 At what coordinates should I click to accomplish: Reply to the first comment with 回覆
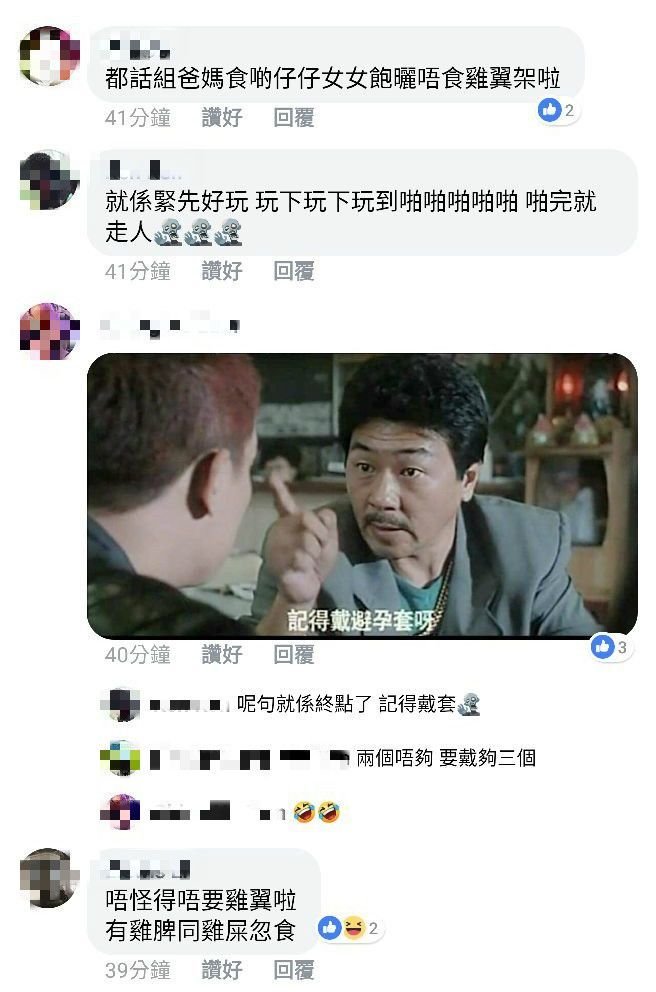point(294,117)
